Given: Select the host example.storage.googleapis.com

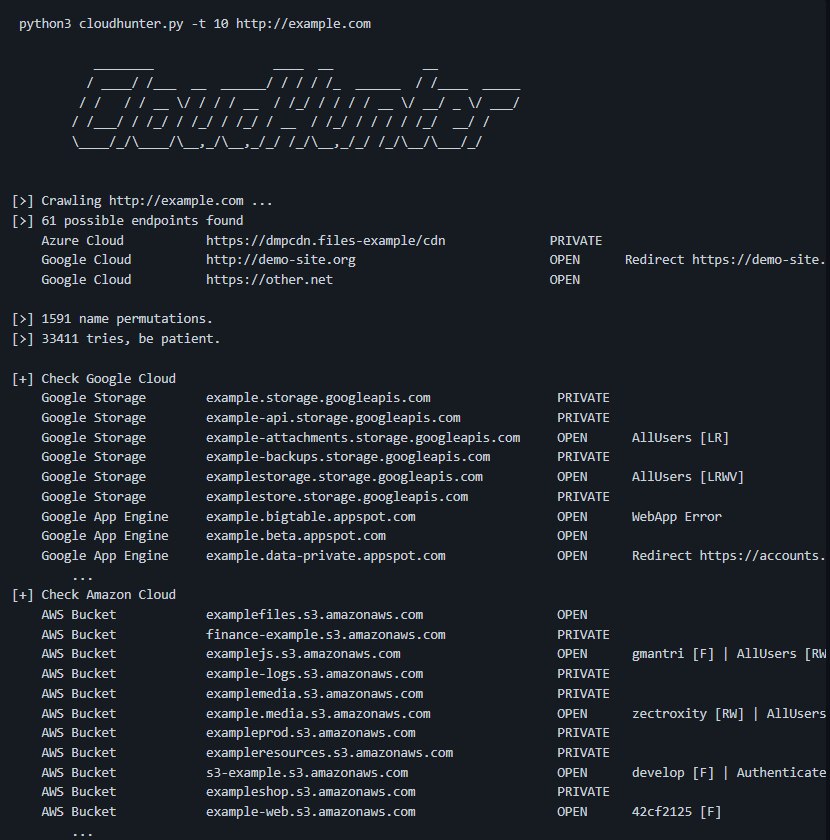Looking at the screenshot, I should tap(318, 398).
